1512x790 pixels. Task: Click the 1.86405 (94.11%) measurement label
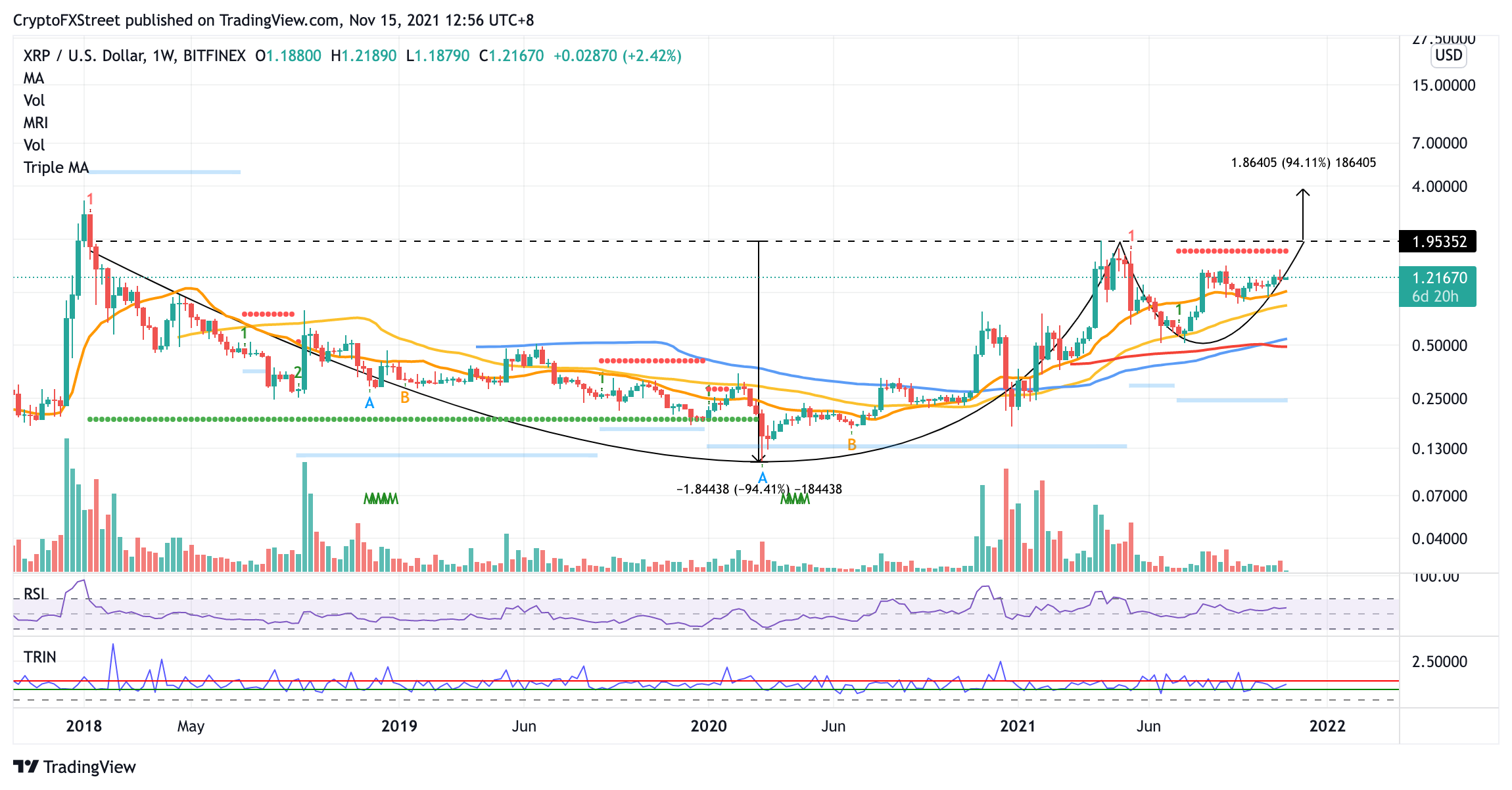point(1303,162)
